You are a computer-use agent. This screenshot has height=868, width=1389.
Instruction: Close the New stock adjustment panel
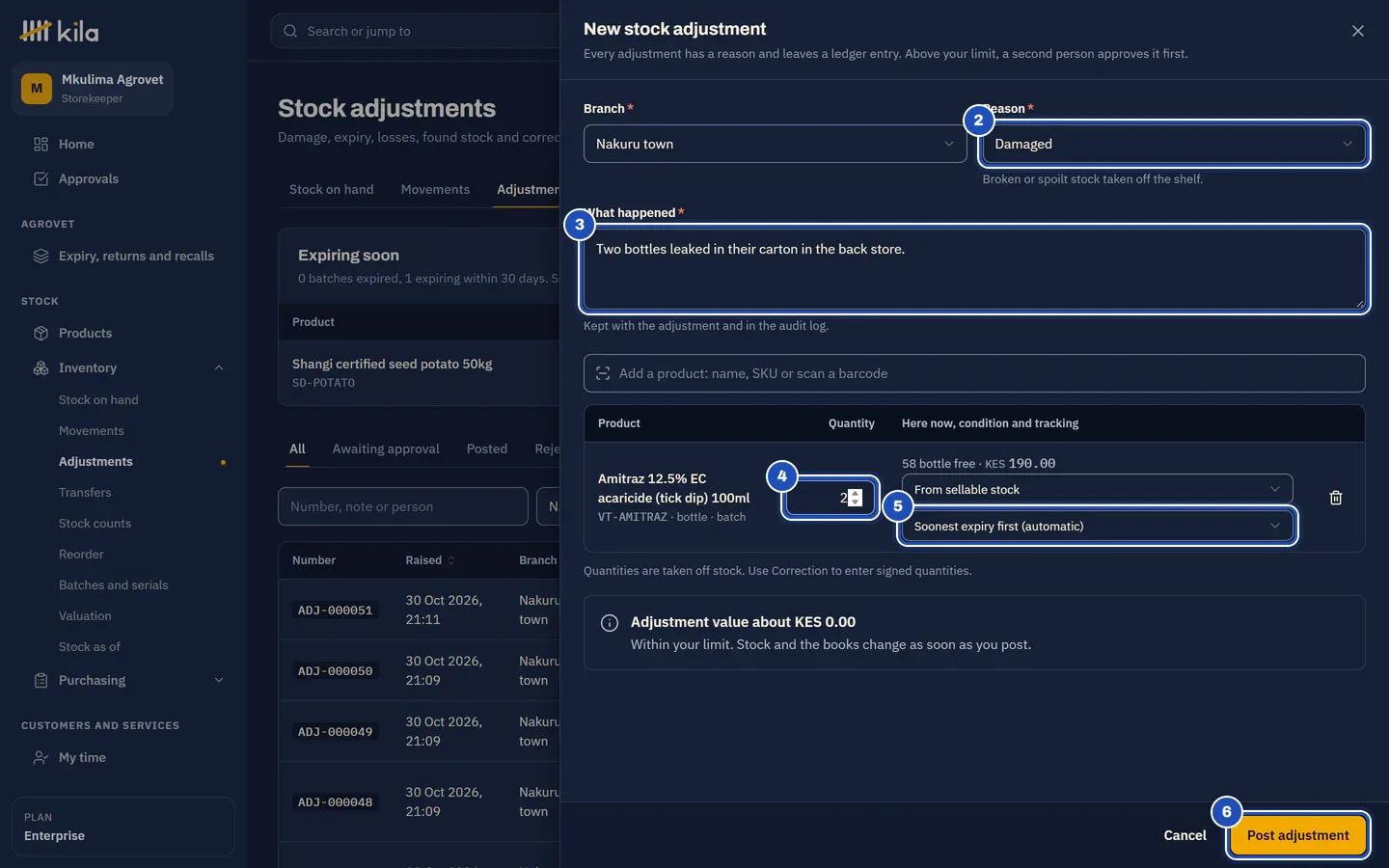[x=1358, y=31]
